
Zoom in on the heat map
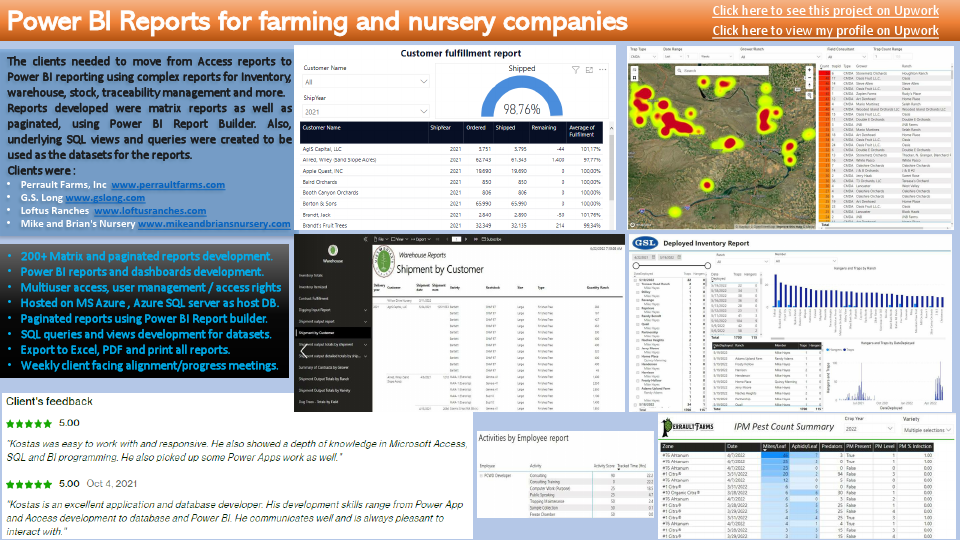tap(809, 70)
